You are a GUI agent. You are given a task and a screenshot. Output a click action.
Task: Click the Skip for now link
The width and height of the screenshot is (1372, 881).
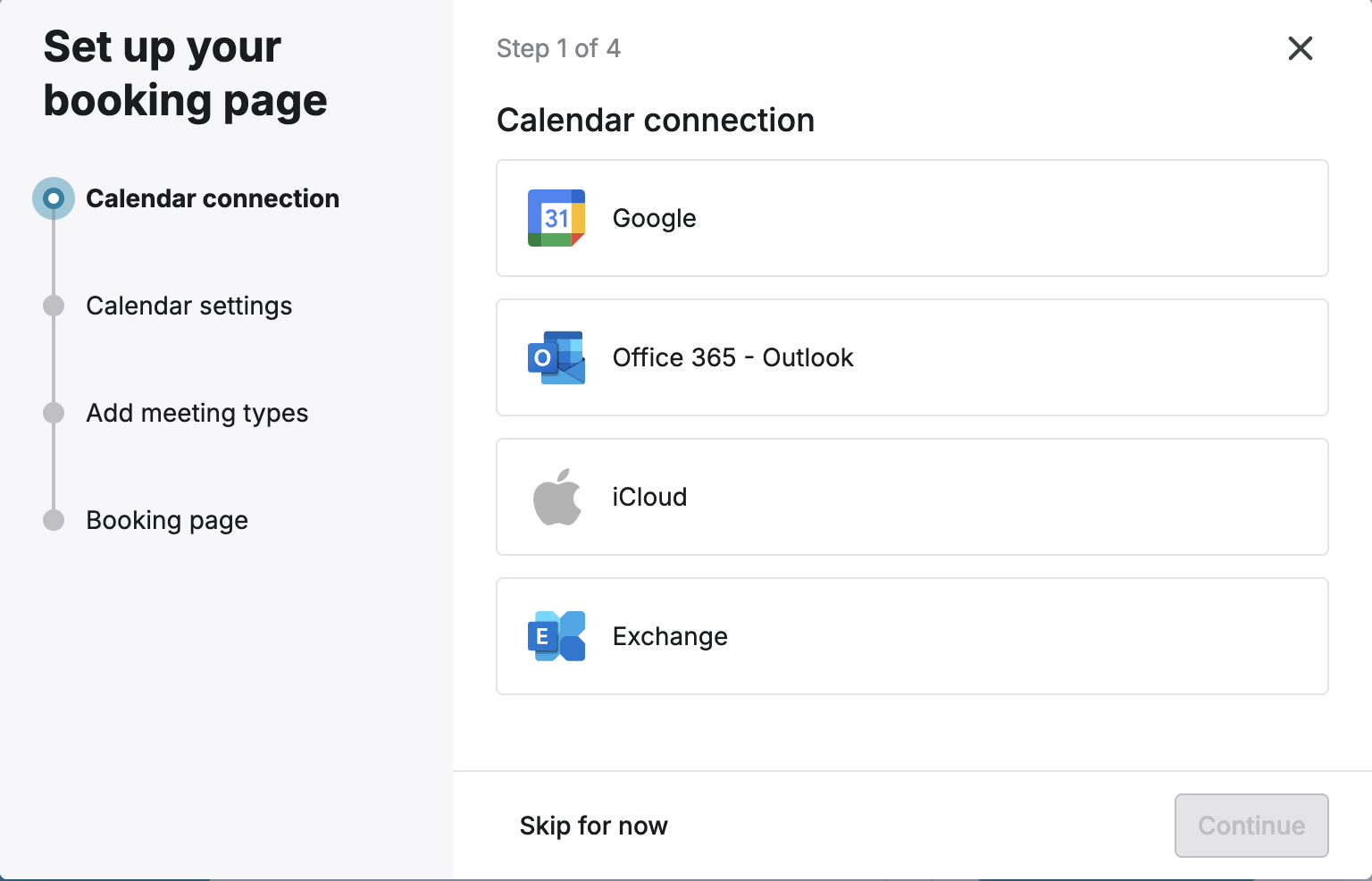[x=593, y=826]
